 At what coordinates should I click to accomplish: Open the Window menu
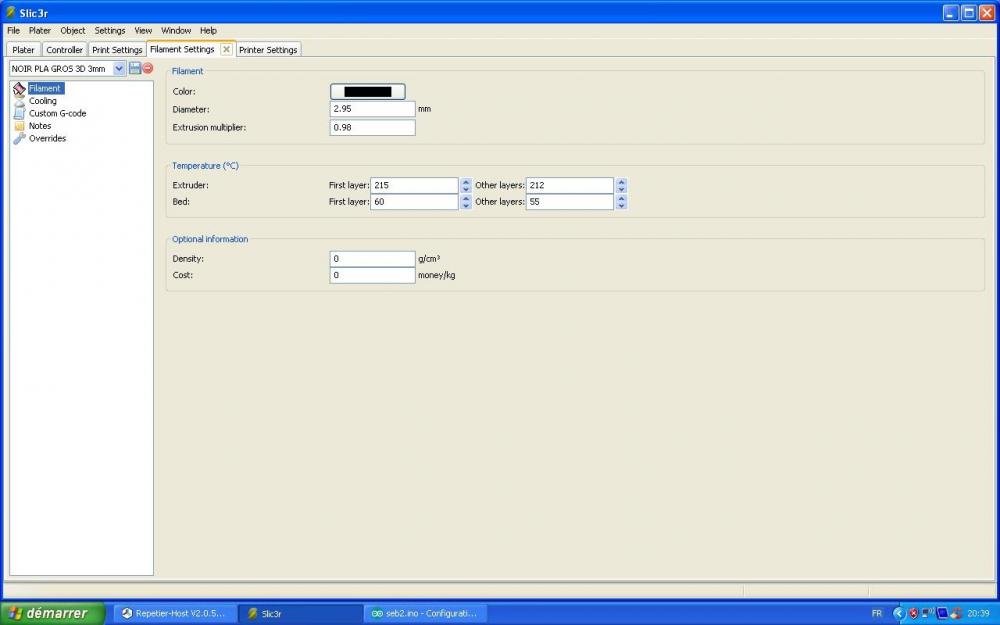tap(176, 31)
